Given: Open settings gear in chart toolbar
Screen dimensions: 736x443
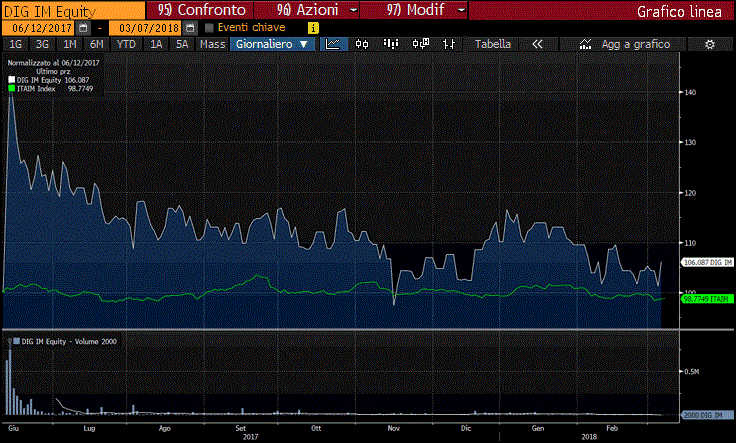Looking at the screenshot, I should tap(709, 45).
